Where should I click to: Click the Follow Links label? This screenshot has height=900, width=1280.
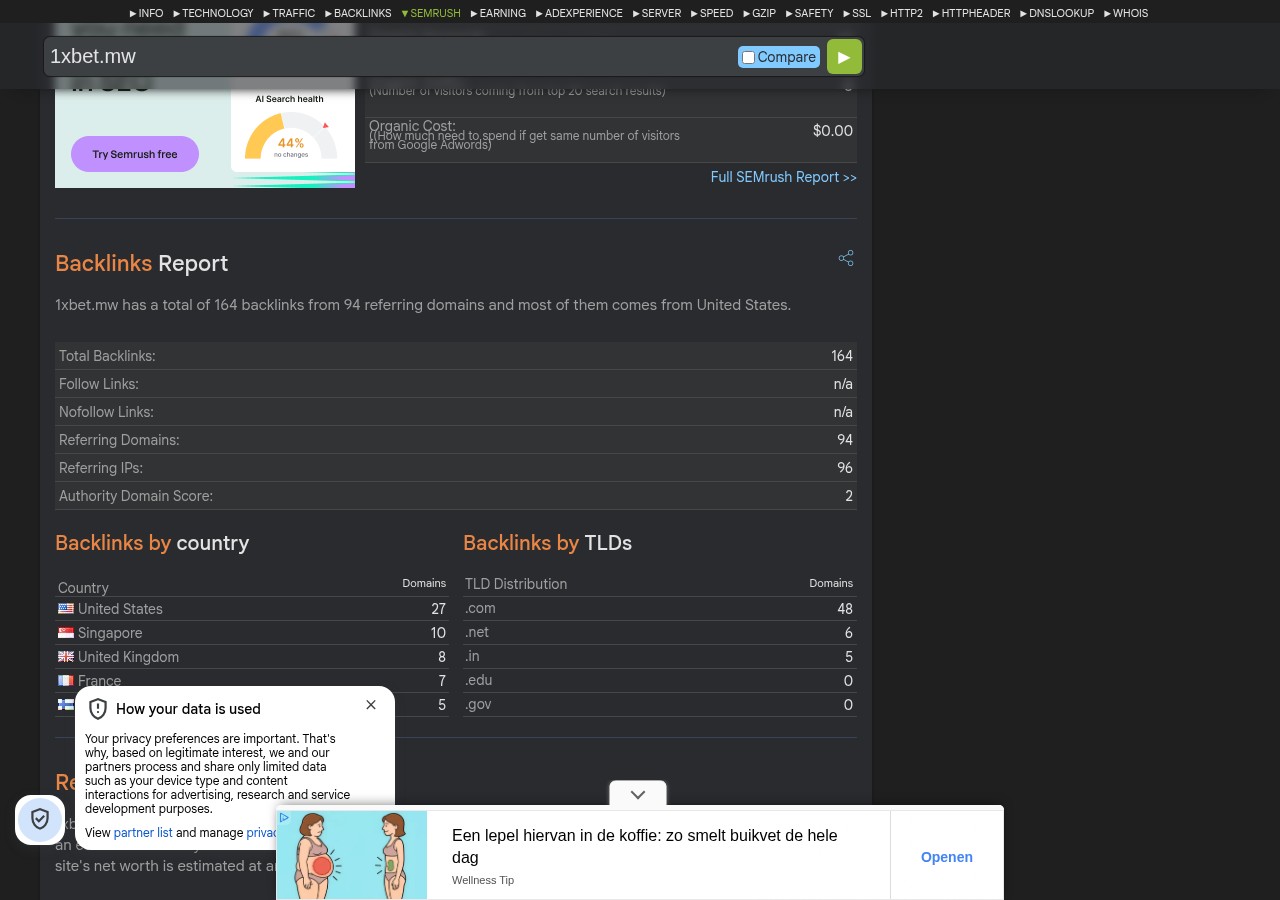click(x=99, y=384)
